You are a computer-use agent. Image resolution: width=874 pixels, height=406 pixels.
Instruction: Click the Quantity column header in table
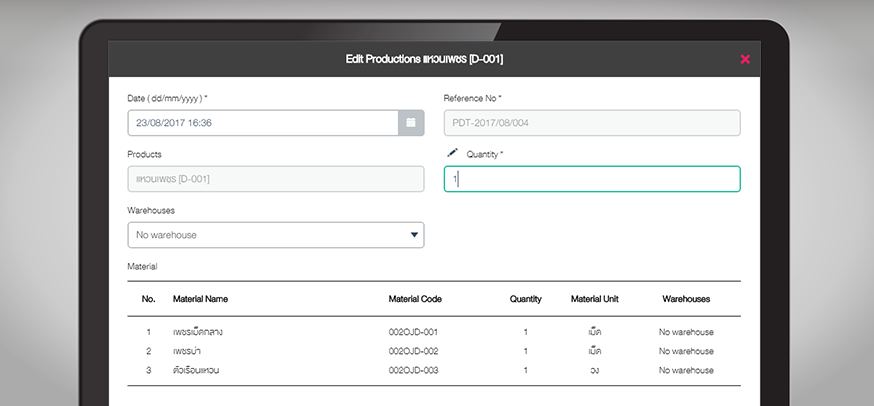click(525, 299)
